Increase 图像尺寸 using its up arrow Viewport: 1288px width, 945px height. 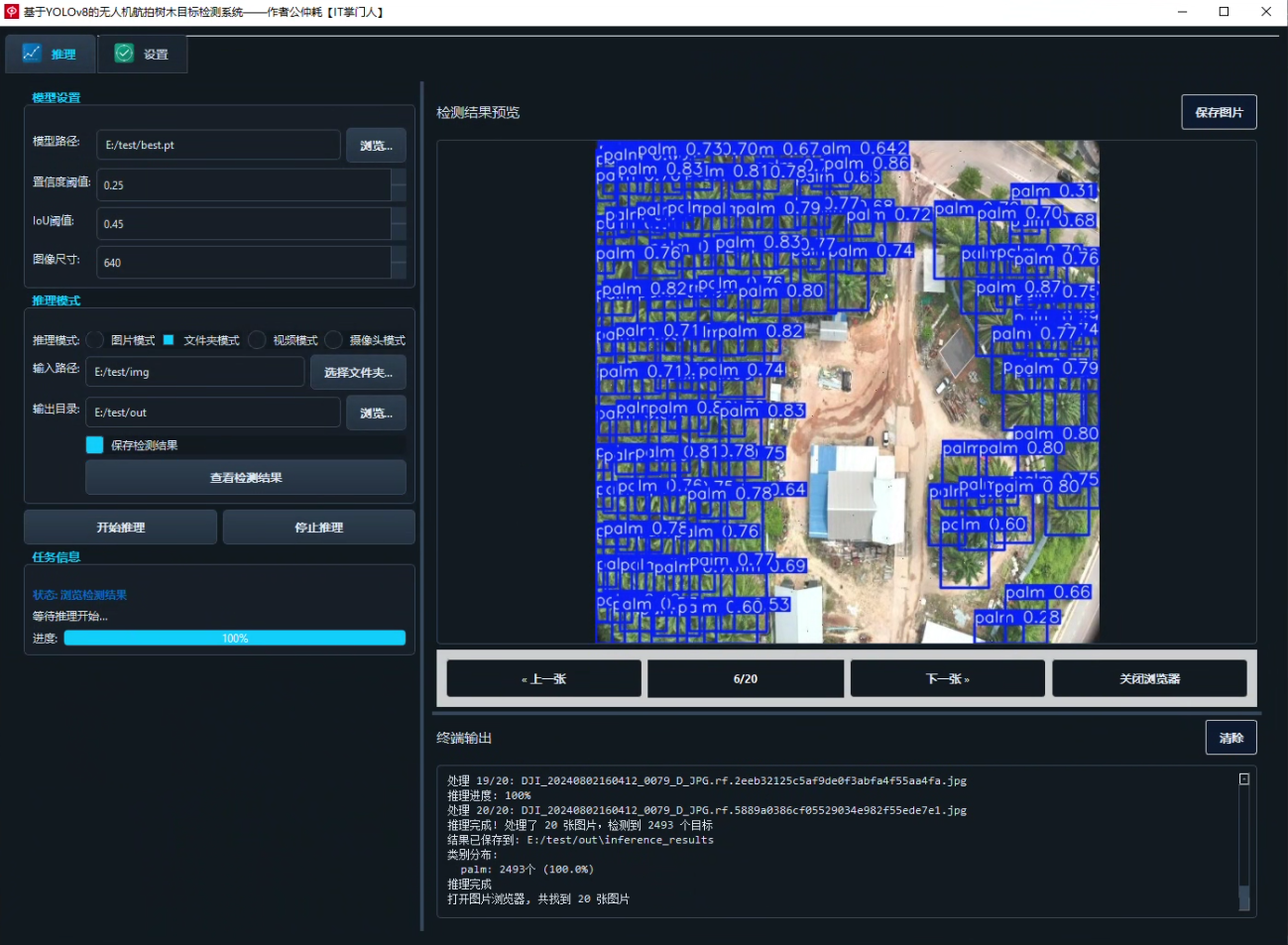(401, 255)
